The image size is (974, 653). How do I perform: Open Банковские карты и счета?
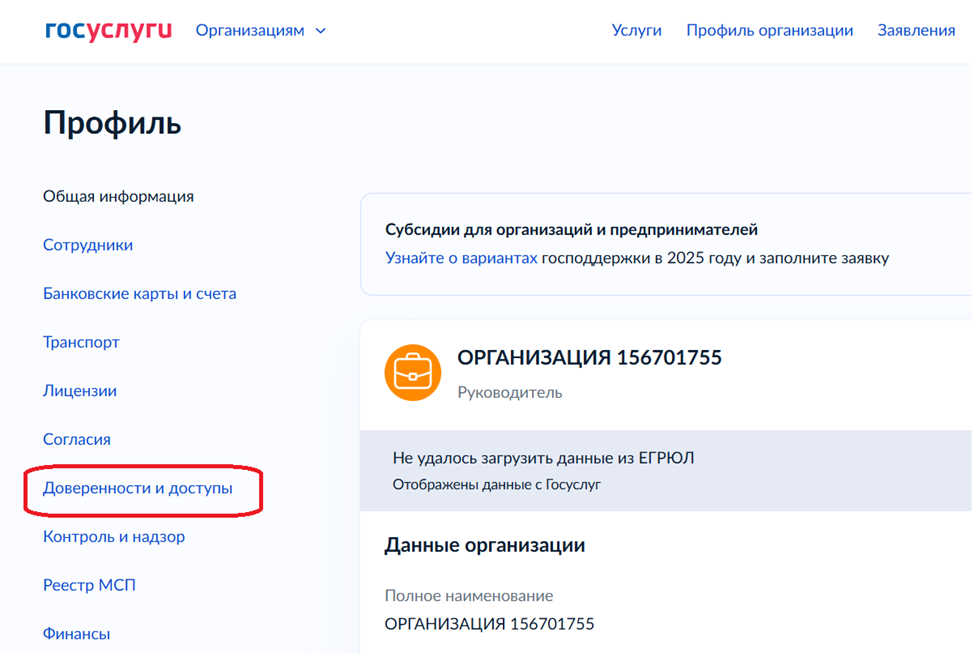pos(139,294)
